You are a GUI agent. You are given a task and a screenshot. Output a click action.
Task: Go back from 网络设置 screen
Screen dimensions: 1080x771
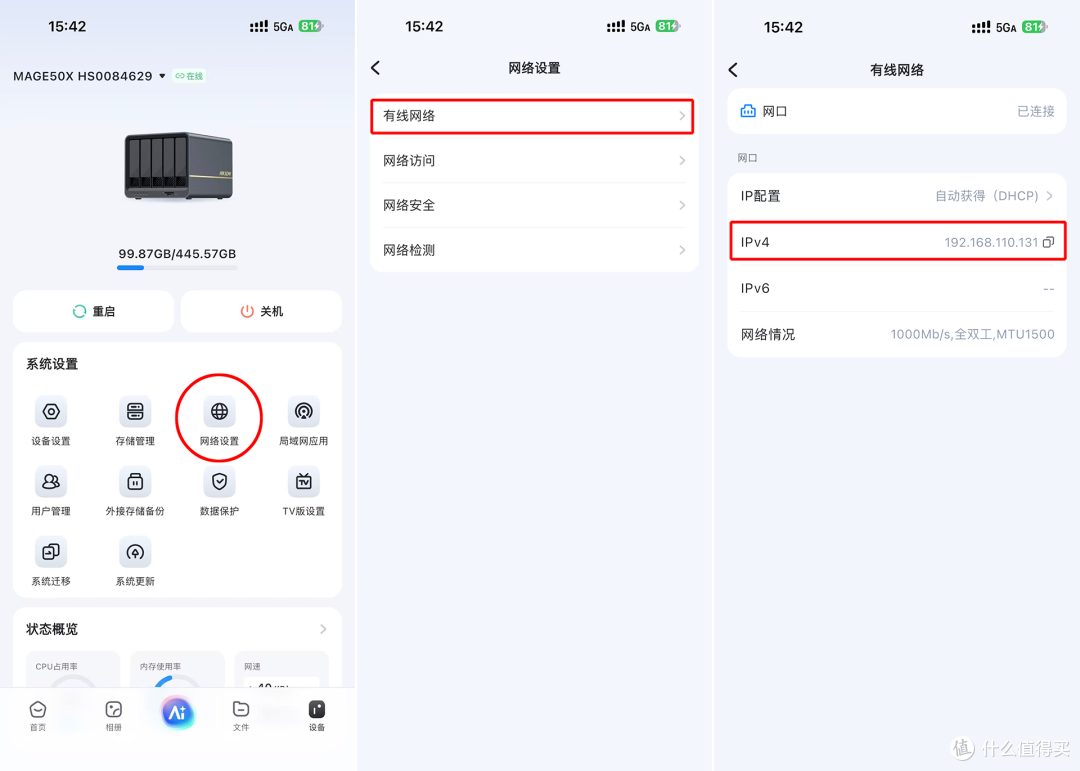tap(375, 68)
